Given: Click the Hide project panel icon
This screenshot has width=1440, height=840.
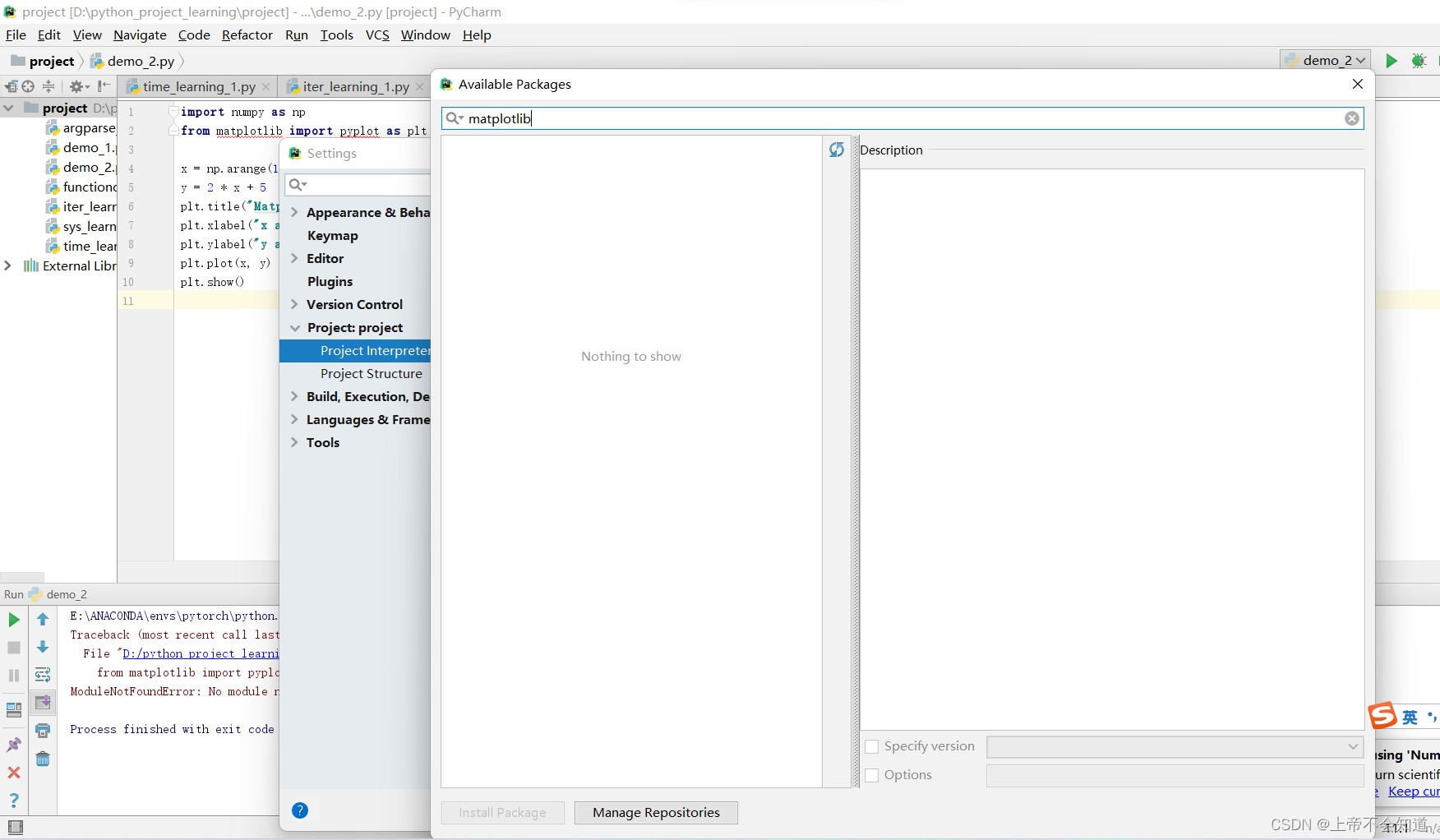Looking at the screenshot, I should point(104,86).
